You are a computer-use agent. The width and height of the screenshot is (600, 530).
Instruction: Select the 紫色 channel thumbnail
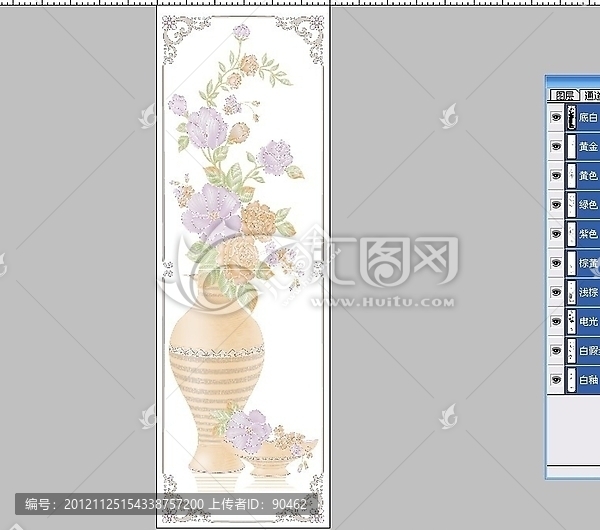[x=571, y=234]
